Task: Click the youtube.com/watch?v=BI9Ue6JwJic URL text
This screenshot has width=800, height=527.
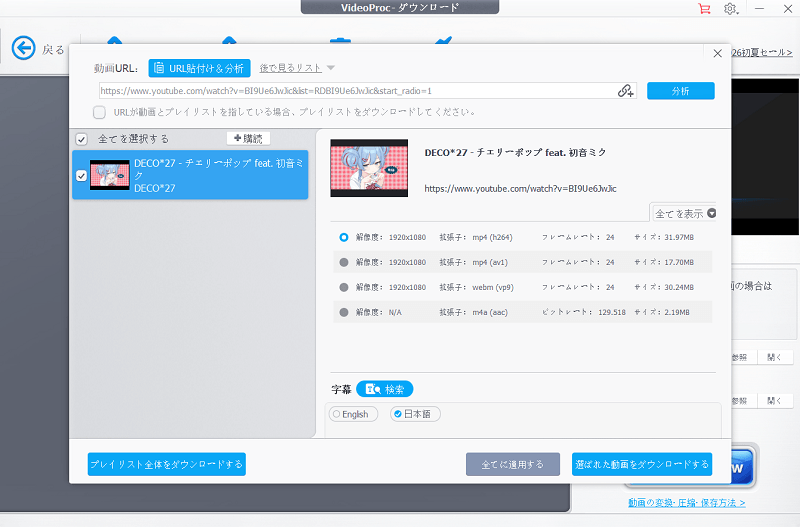Action: pyautogui.click(x=520, y=189)
